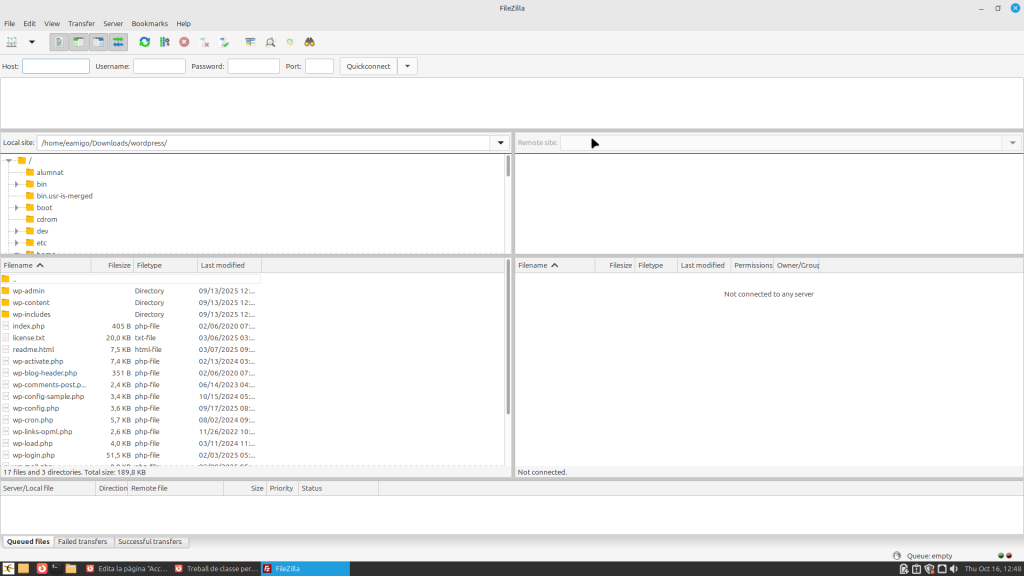
Task: Expand the boot folder tree node
Action: [x=17, y=208]
